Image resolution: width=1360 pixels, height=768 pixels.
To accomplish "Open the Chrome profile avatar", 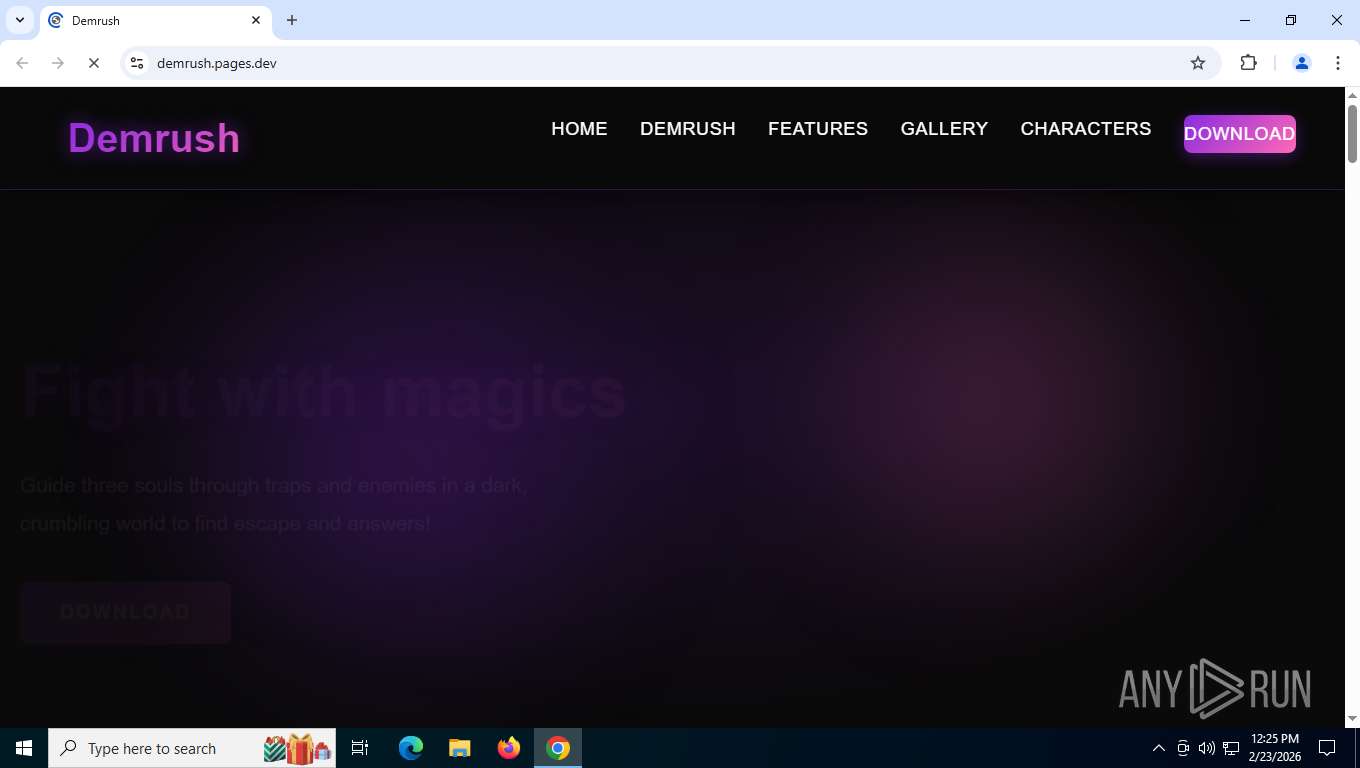I will pyautogui.click(x=1302, y=63).
